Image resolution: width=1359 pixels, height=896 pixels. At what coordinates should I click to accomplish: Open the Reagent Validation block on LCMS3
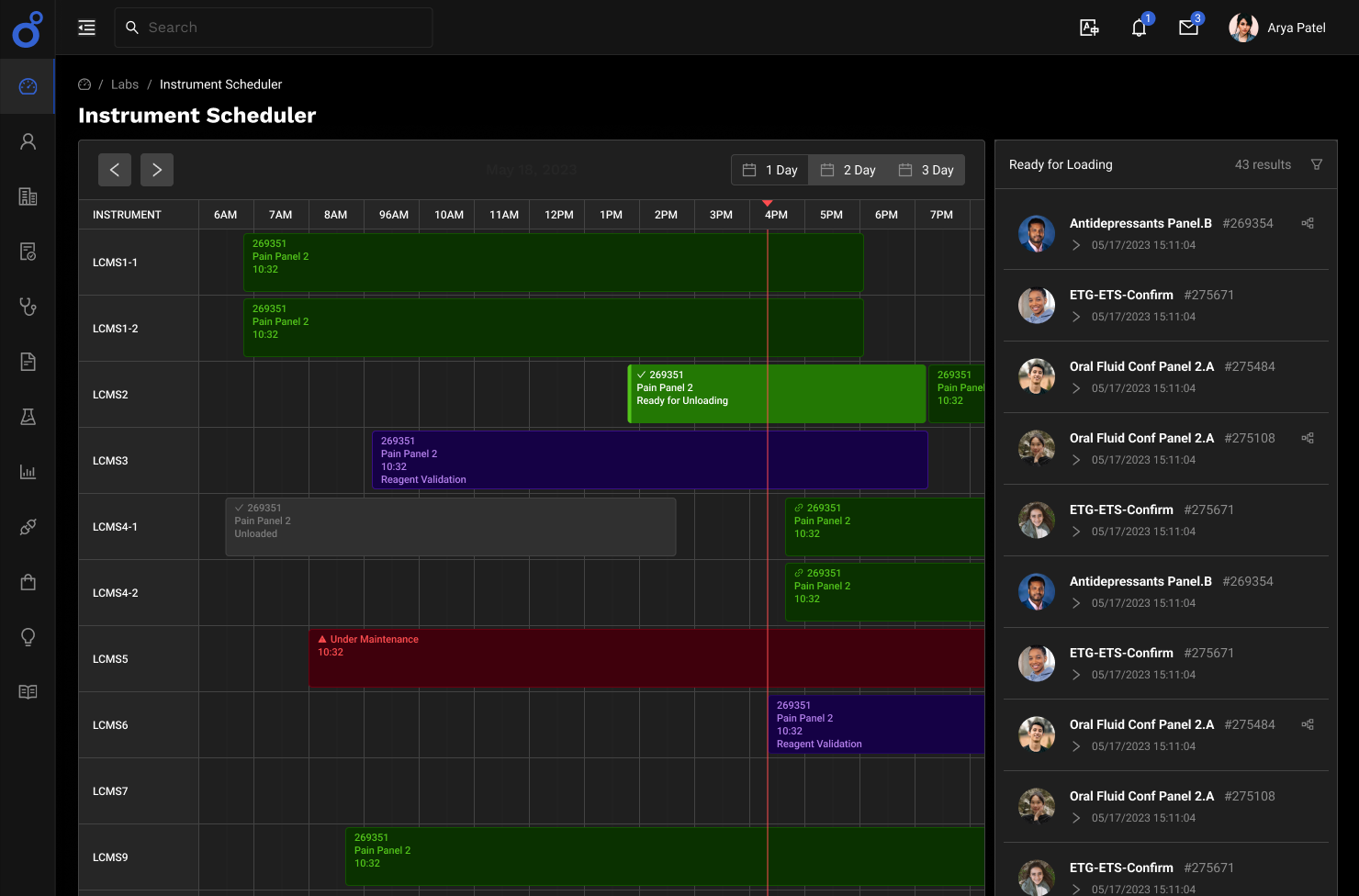[x=650, y=460]
